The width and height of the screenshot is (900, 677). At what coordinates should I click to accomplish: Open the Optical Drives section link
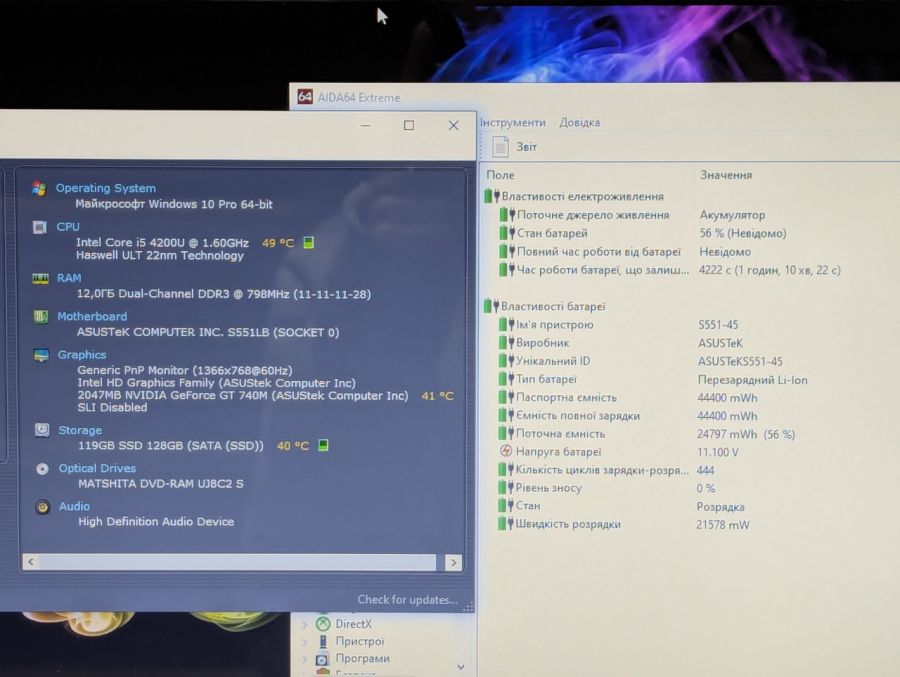(x=97, y=469)
